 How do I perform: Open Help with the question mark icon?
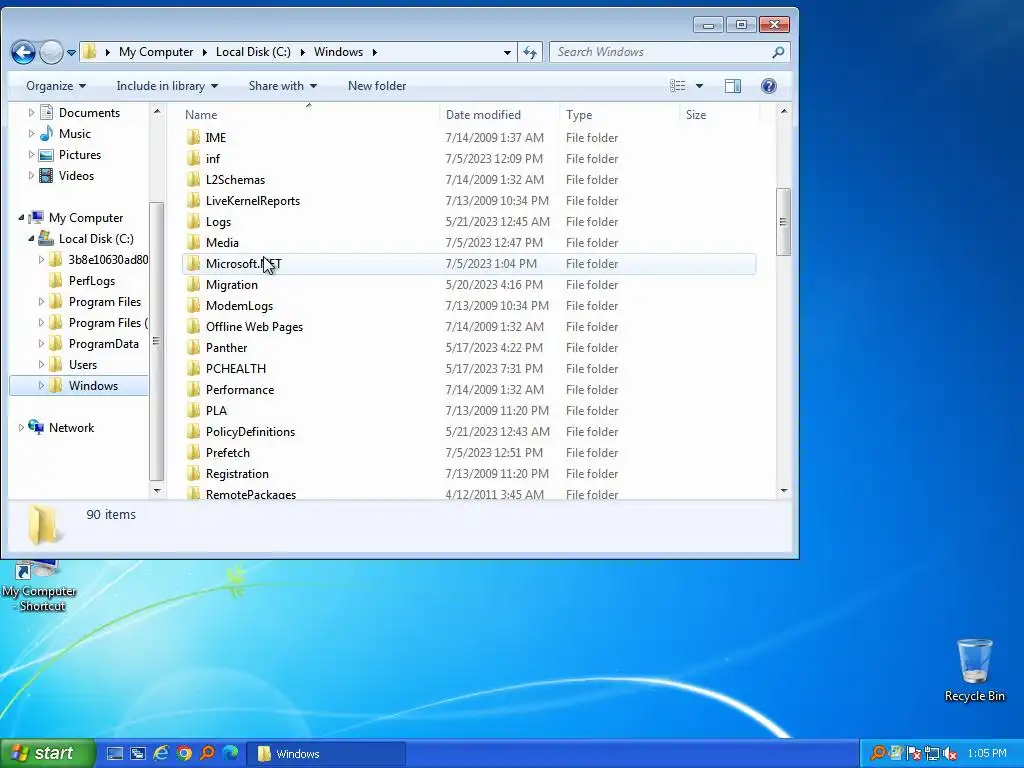(x=769, y=86)
